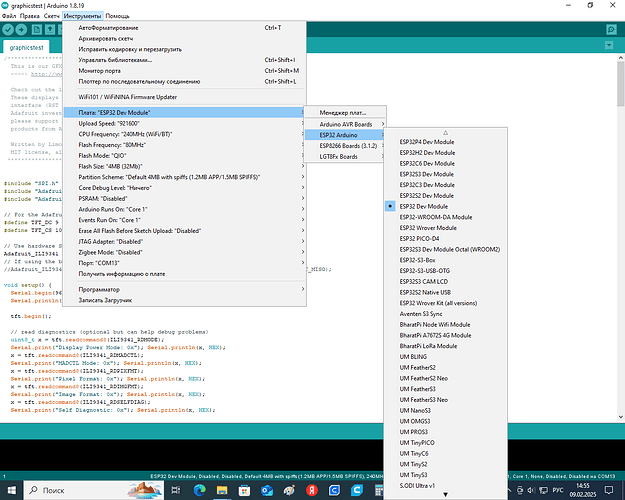Expand the ESP8266 Boards (3.1.2) submenu

tap(345, 146)
